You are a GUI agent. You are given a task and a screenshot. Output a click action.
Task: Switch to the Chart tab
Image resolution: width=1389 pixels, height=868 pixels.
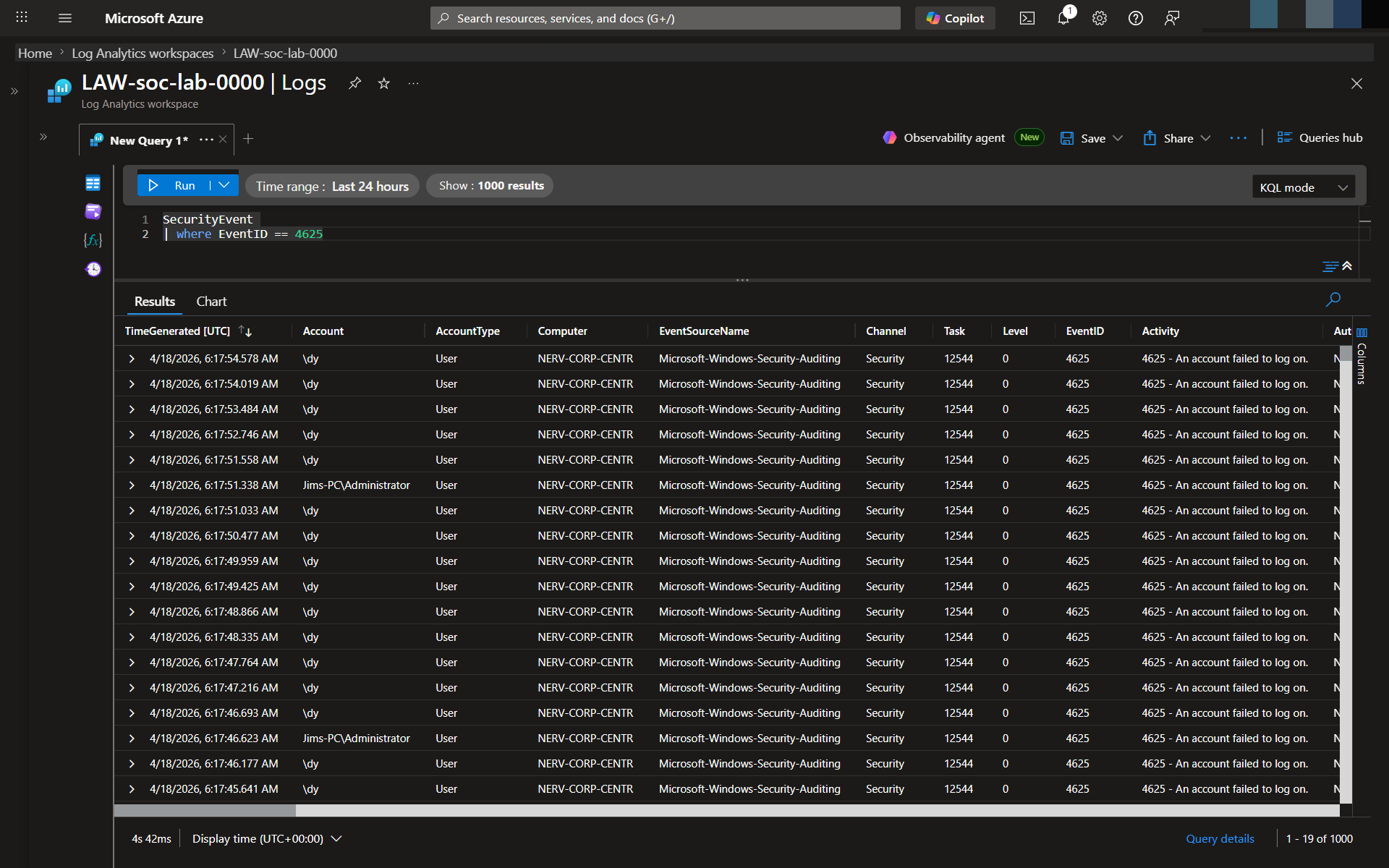[211, 302]
